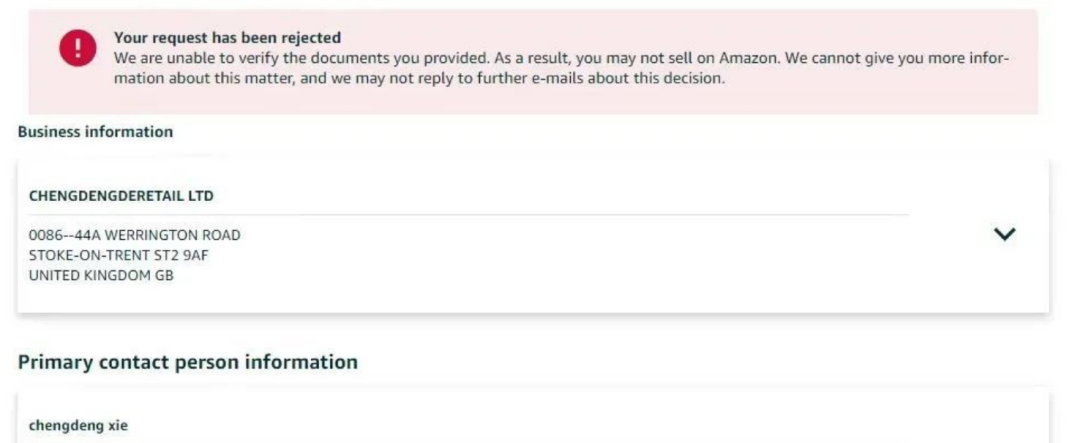Click empty space inside the pink rejection banner
The height and width of the screenshot is (443, 1080).
click(551, 100)
